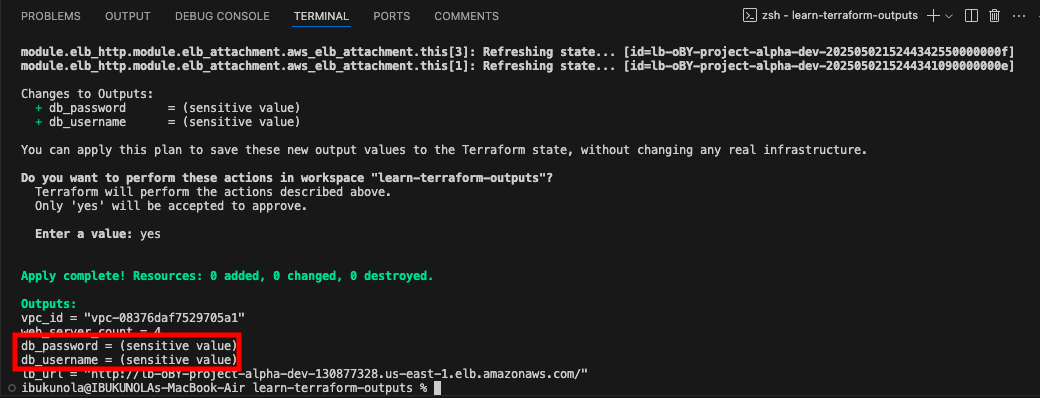The height and width of the screenshot is (398, 1040).
Task: Select the zsh - learn-terraform-outputs terminal label
Action: (x=840, y=16)
